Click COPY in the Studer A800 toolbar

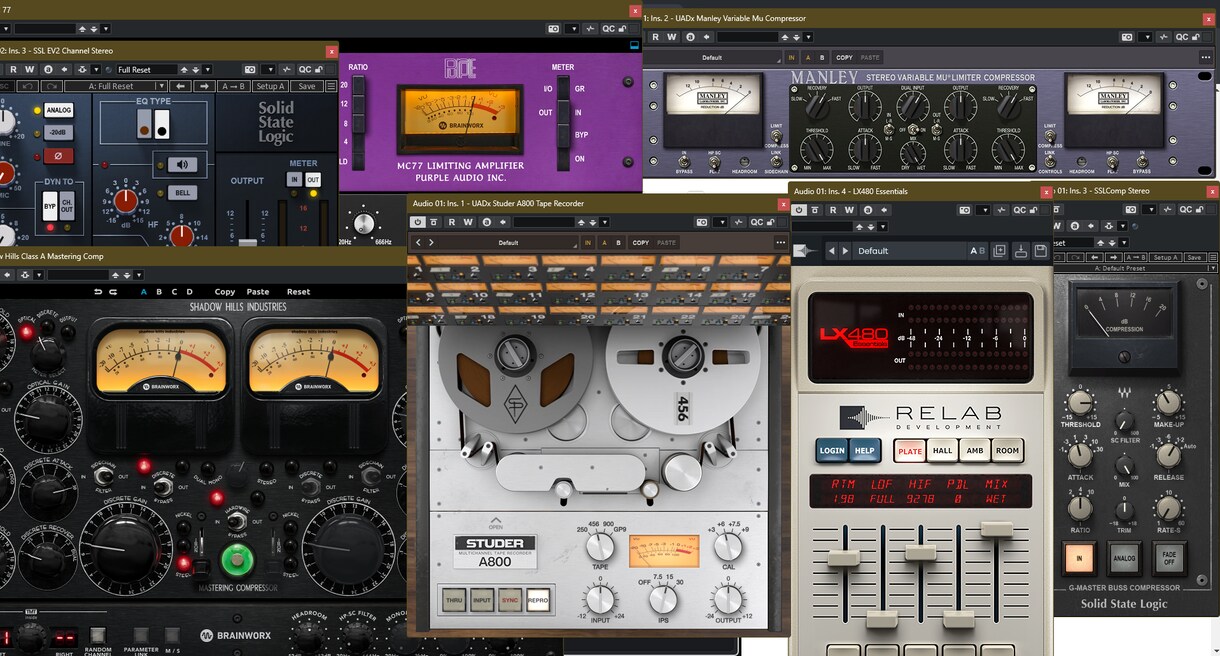(641, 243)
